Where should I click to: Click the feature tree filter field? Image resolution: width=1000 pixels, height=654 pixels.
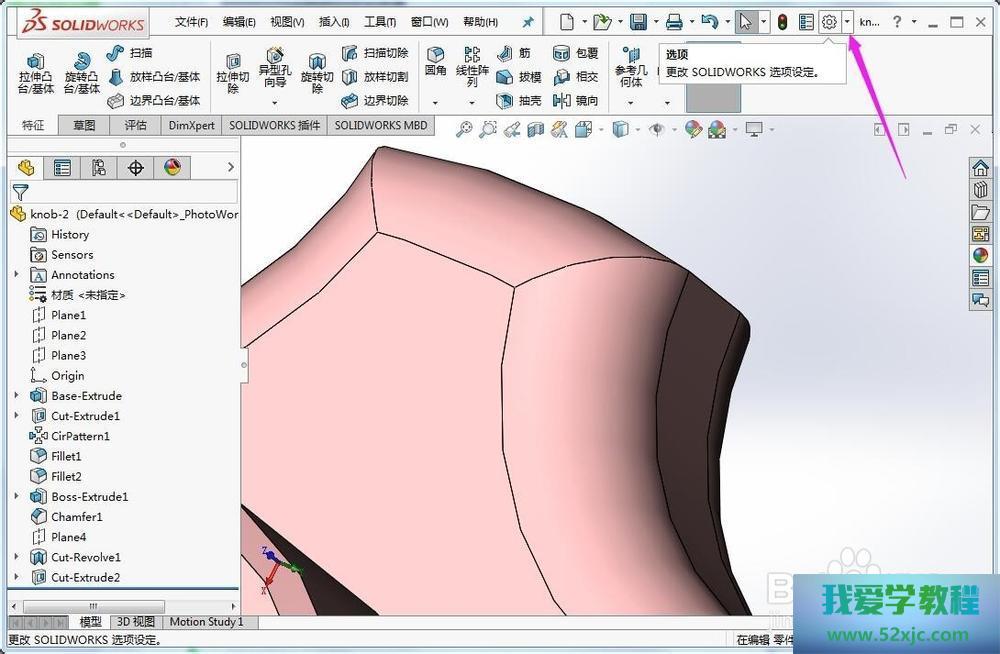(130, 192)
